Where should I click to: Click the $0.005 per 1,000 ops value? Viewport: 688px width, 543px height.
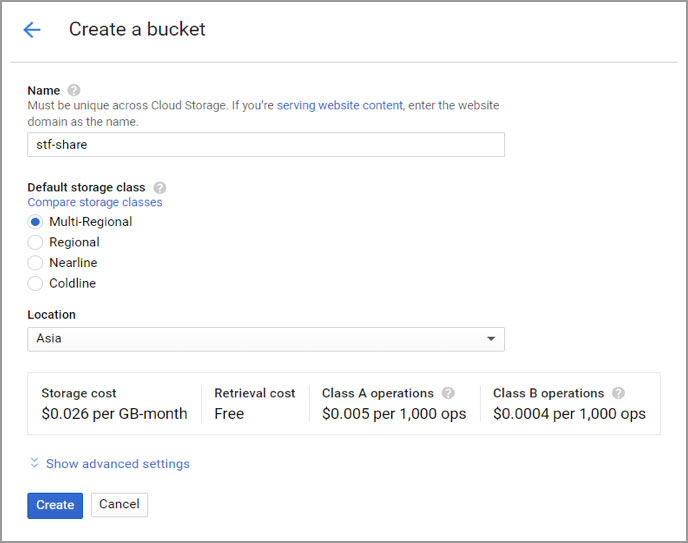[394, 414]
